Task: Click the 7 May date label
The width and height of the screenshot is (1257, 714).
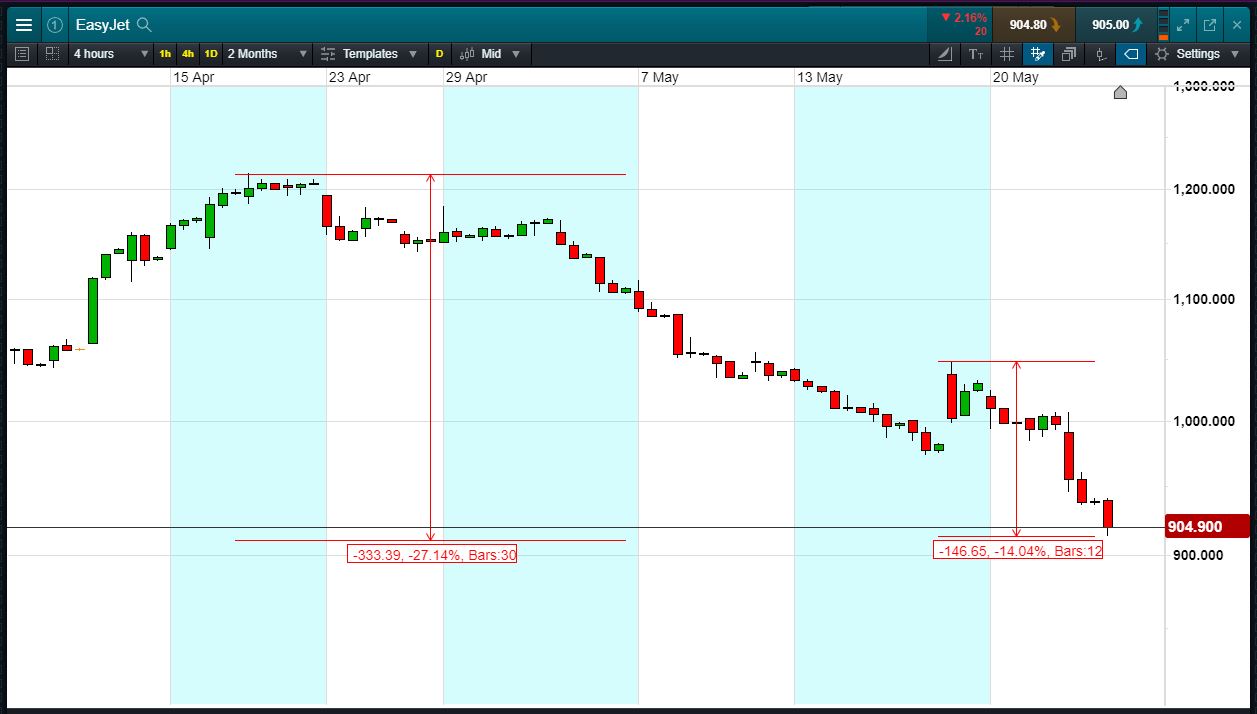Action: tap(660, 77)
